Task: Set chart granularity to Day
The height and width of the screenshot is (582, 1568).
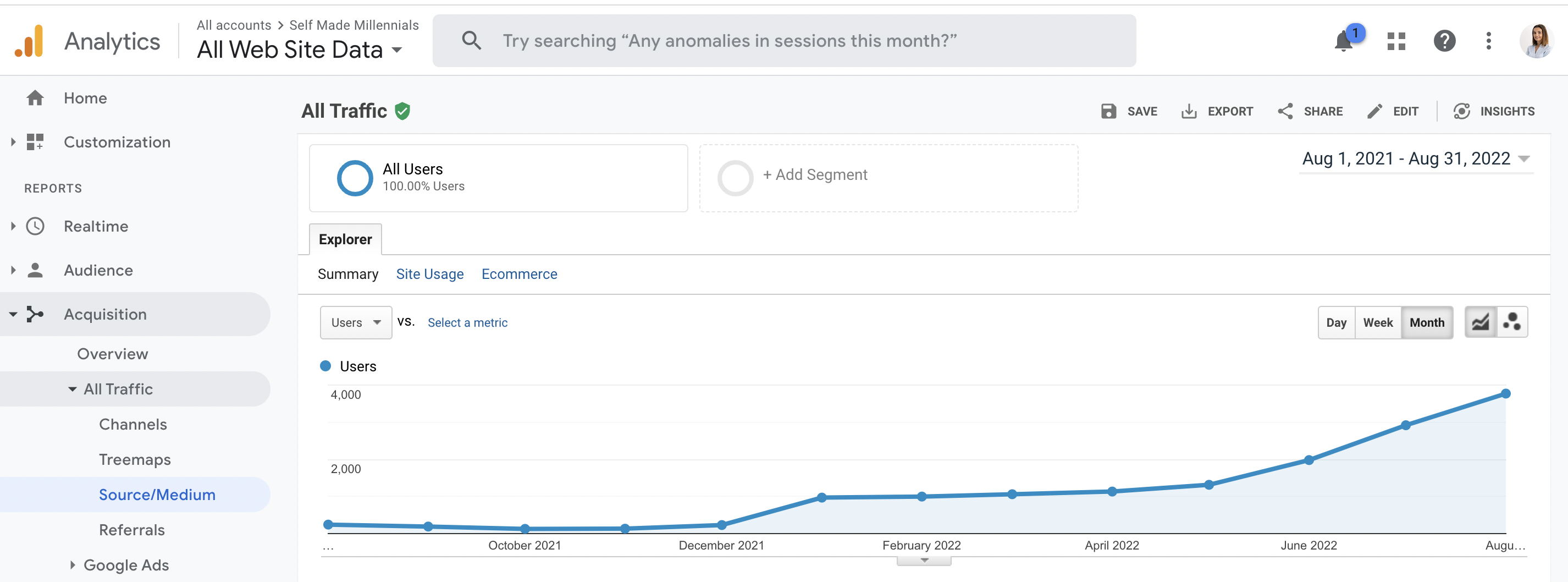Action: tap(1336, 323)
